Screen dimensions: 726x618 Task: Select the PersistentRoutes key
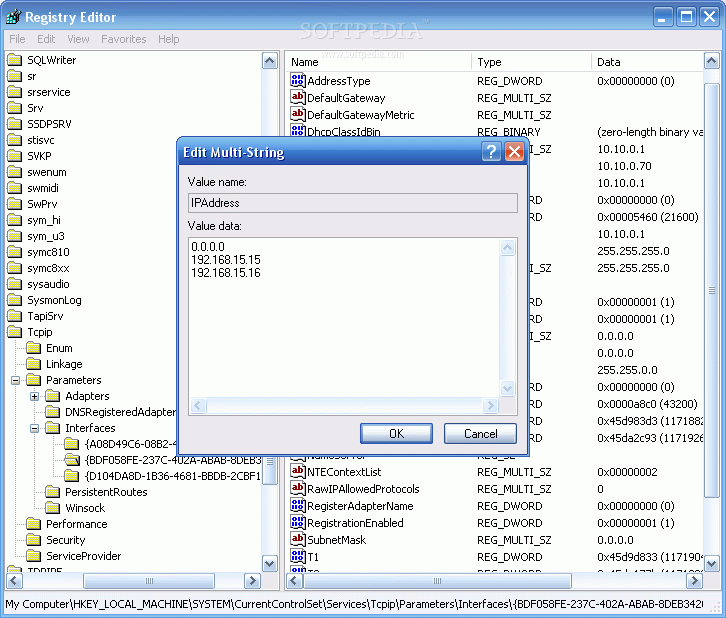point(105,492)
